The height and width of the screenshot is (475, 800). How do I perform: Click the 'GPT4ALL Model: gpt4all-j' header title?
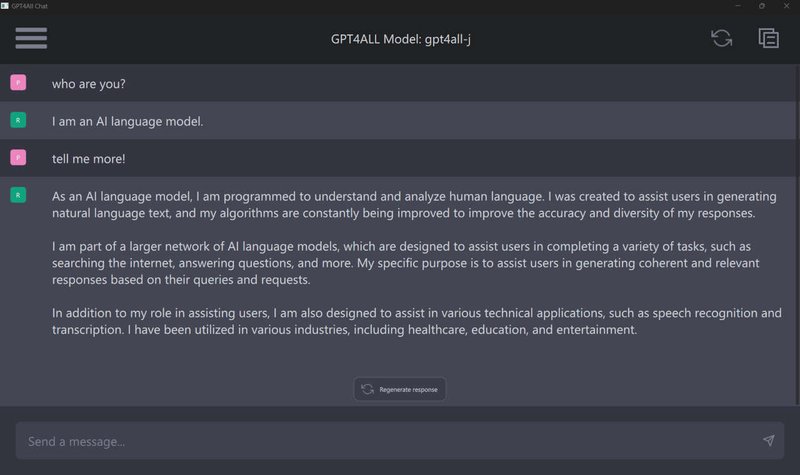pyautogui.click(x=401, y=39)
